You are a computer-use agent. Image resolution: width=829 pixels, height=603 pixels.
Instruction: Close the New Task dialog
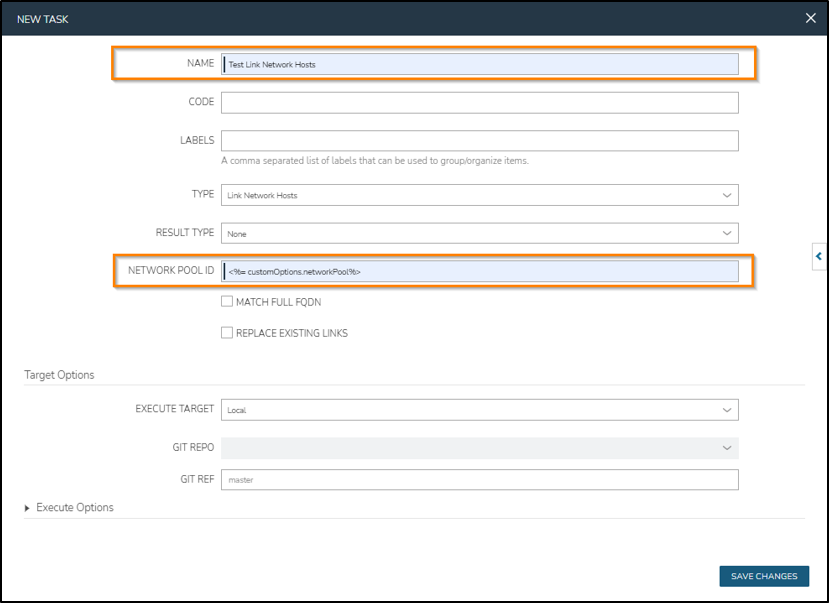click(x=810, y=18)
